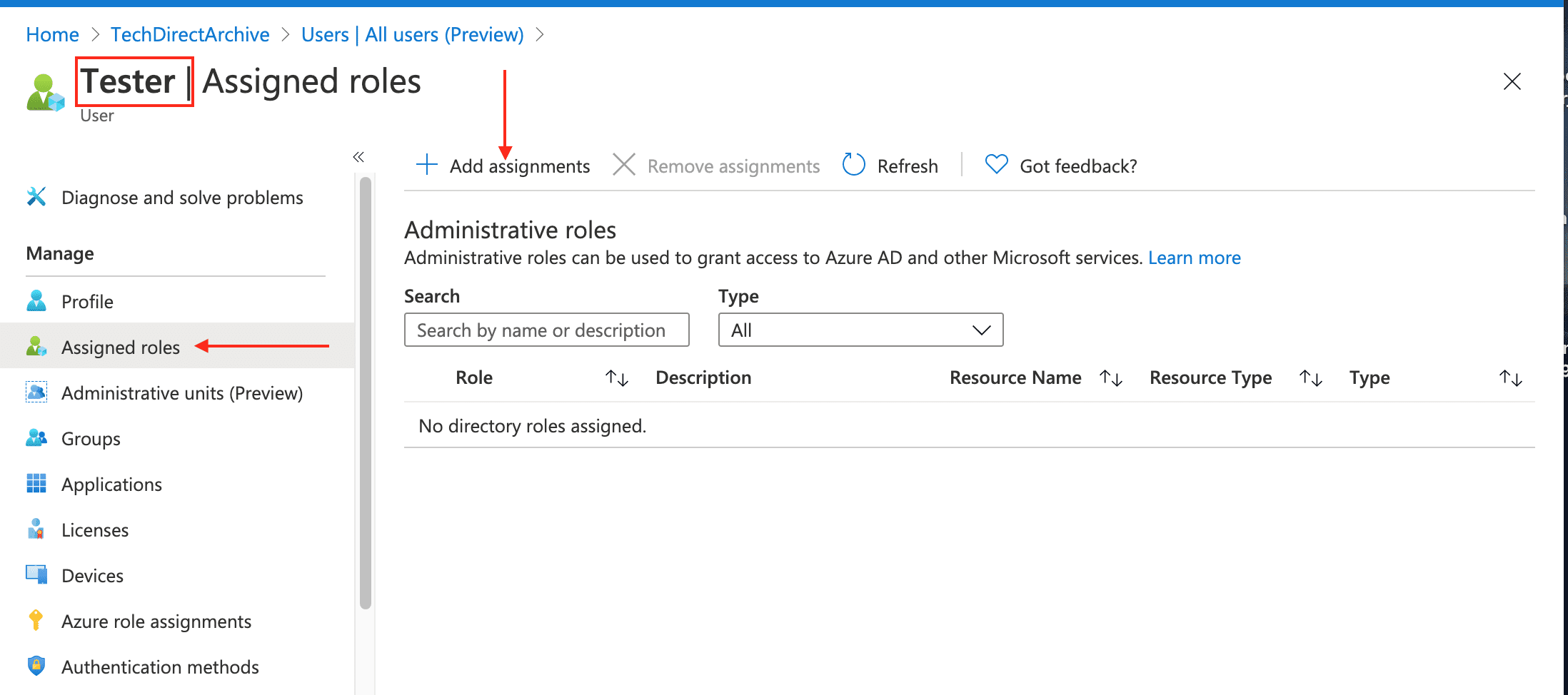
Task: Open the Type dropdown showing All
Action: pos(860,330)
